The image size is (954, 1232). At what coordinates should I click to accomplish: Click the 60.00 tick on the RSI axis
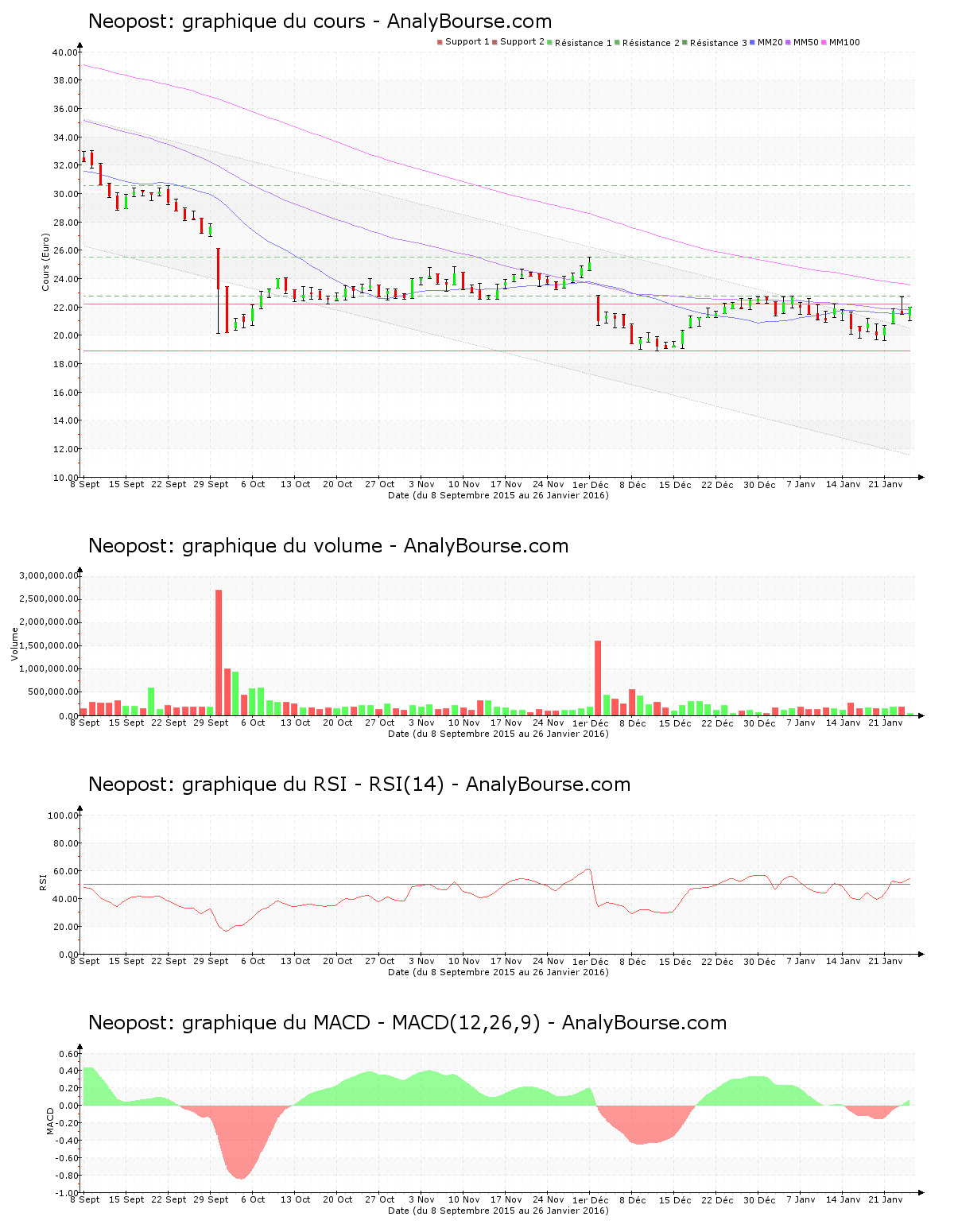point(65,871)
